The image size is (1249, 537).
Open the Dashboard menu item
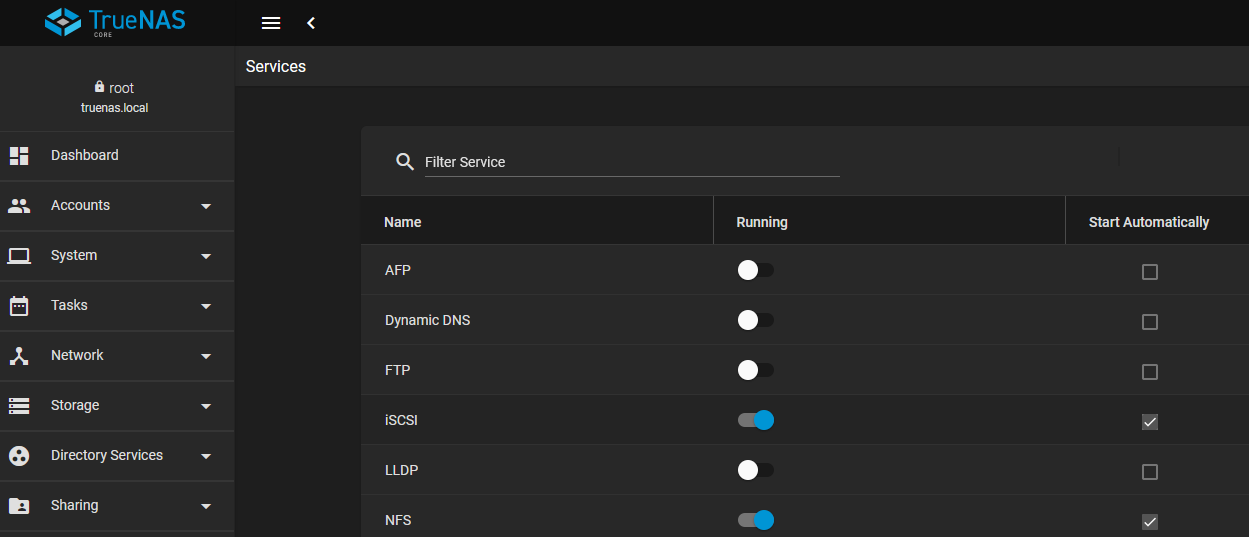(x=85, y=155)
